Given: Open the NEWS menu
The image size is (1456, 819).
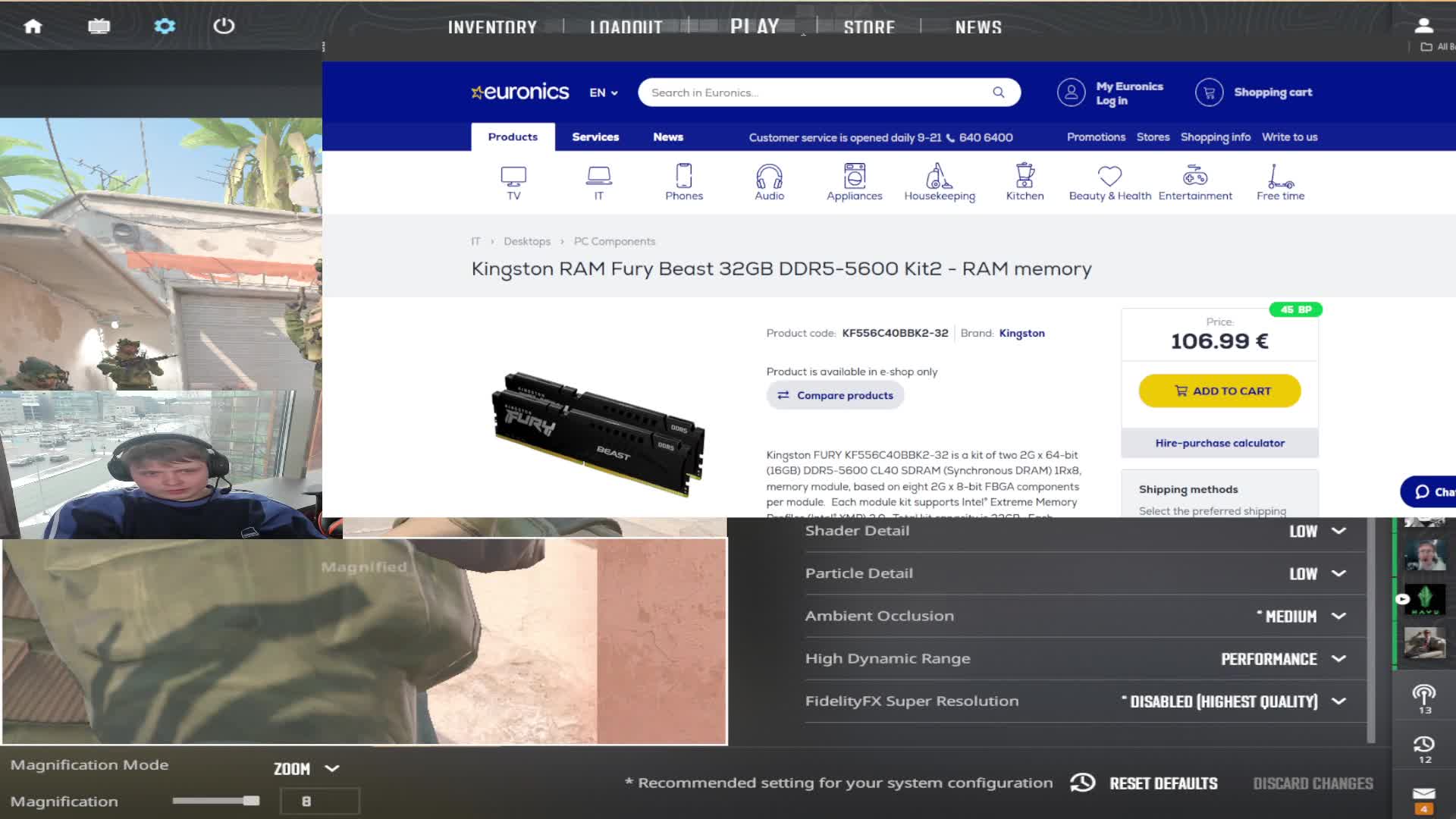Looking at the screenshot, I should point(978,27).
